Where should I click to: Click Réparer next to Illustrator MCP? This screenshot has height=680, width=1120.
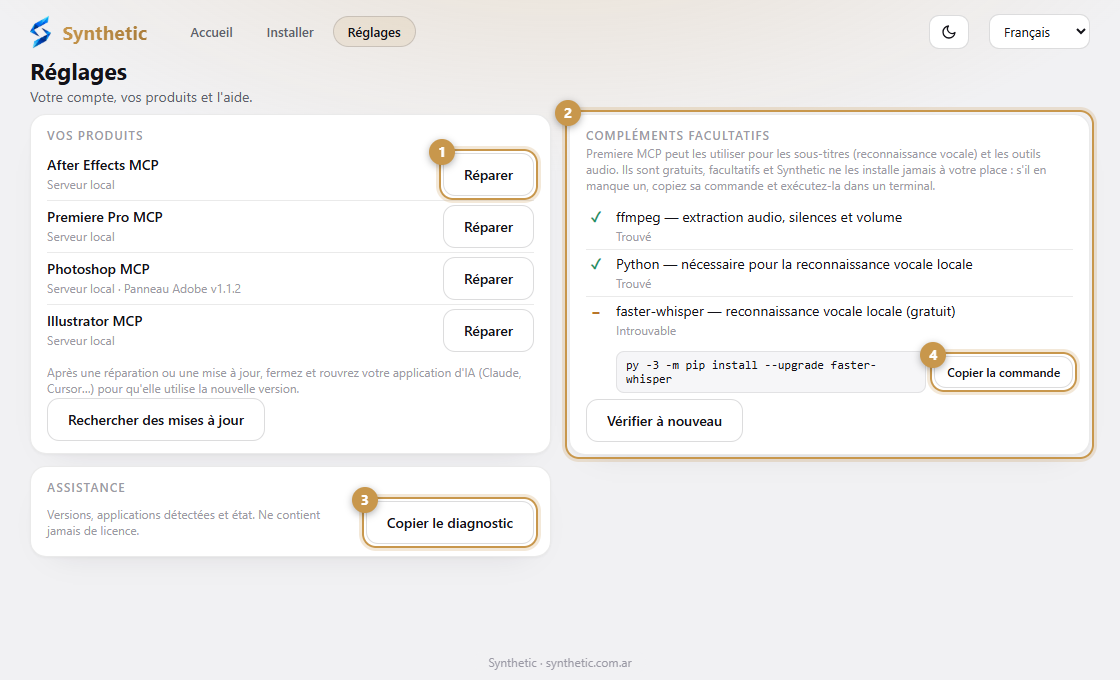pos(489,331)
